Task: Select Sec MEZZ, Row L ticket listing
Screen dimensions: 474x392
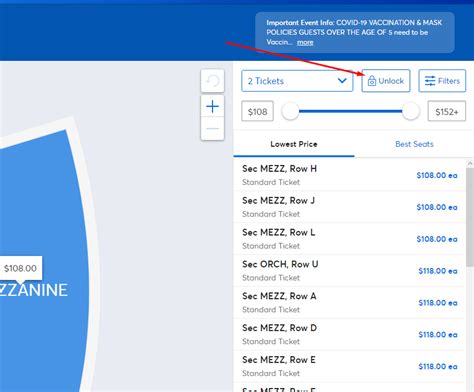Action: coord(349,239)
